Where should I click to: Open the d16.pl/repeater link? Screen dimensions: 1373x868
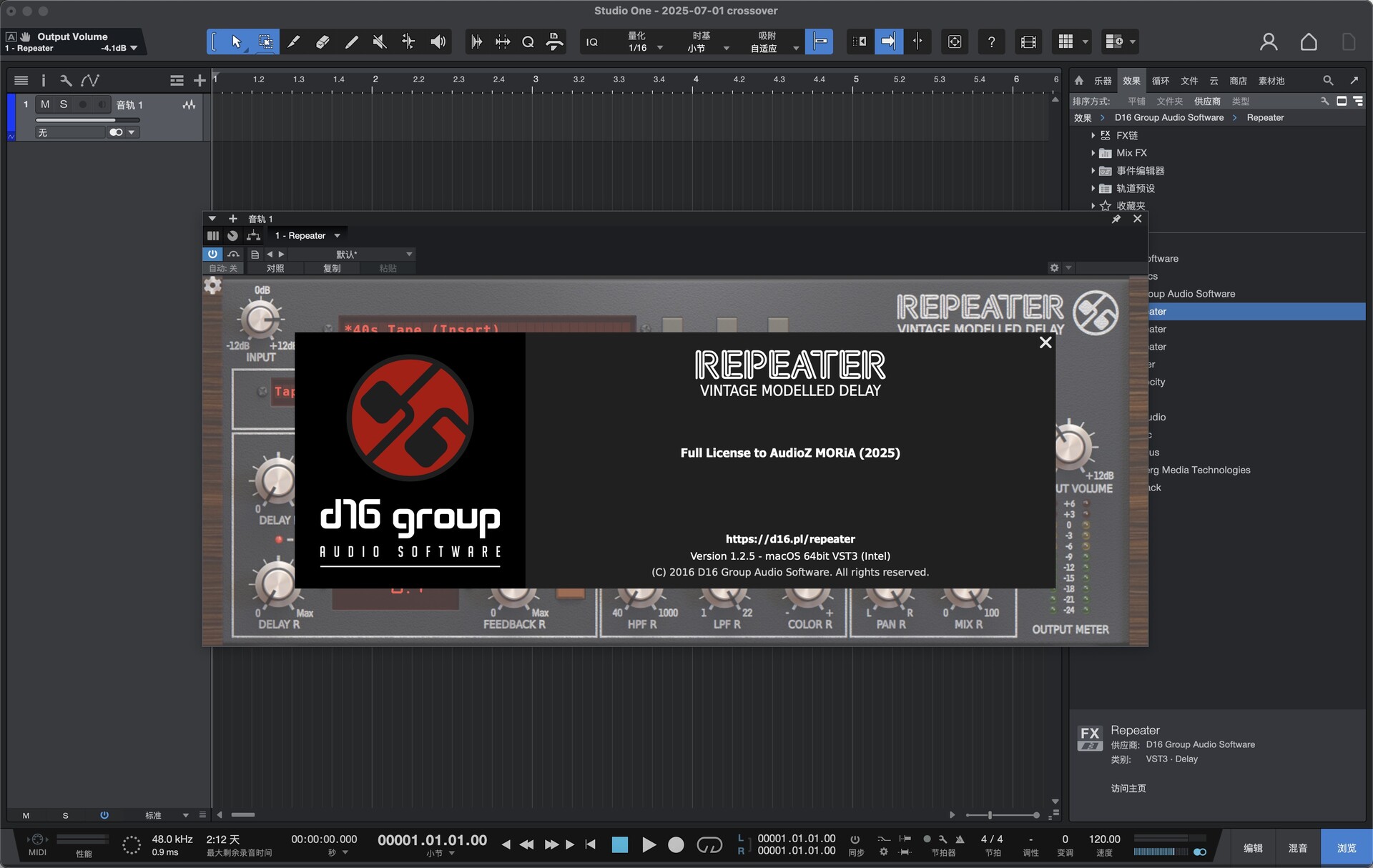pyautogui.click(x=790, y=538)
